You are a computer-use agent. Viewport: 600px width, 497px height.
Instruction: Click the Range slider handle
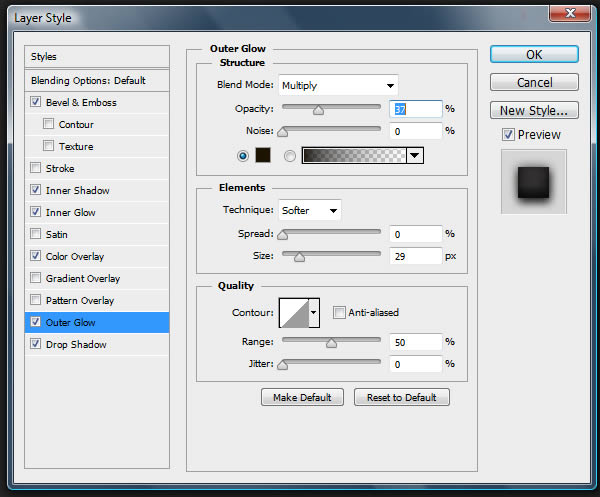pos(331,343)
